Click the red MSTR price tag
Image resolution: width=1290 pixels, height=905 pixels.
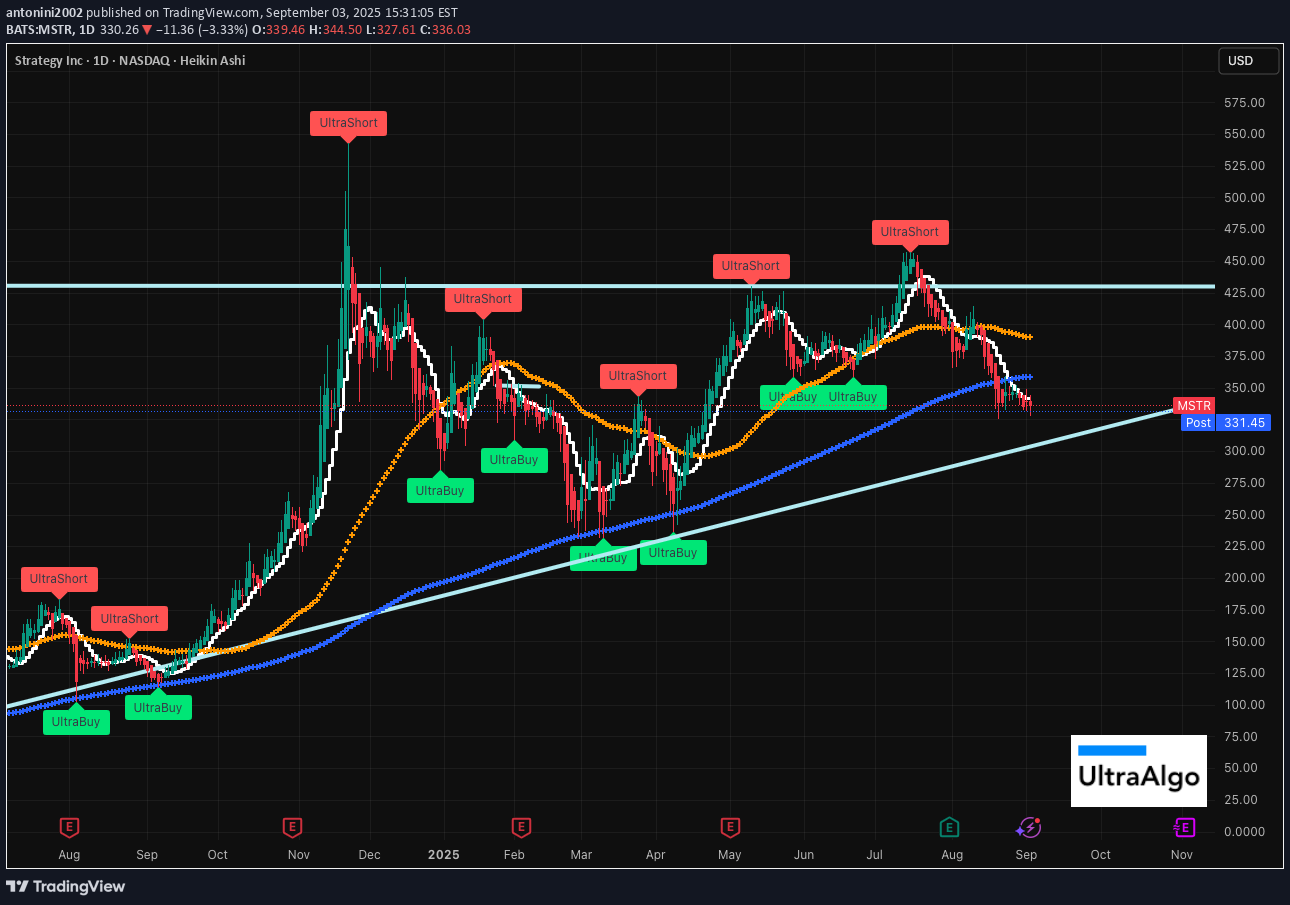1194,406
